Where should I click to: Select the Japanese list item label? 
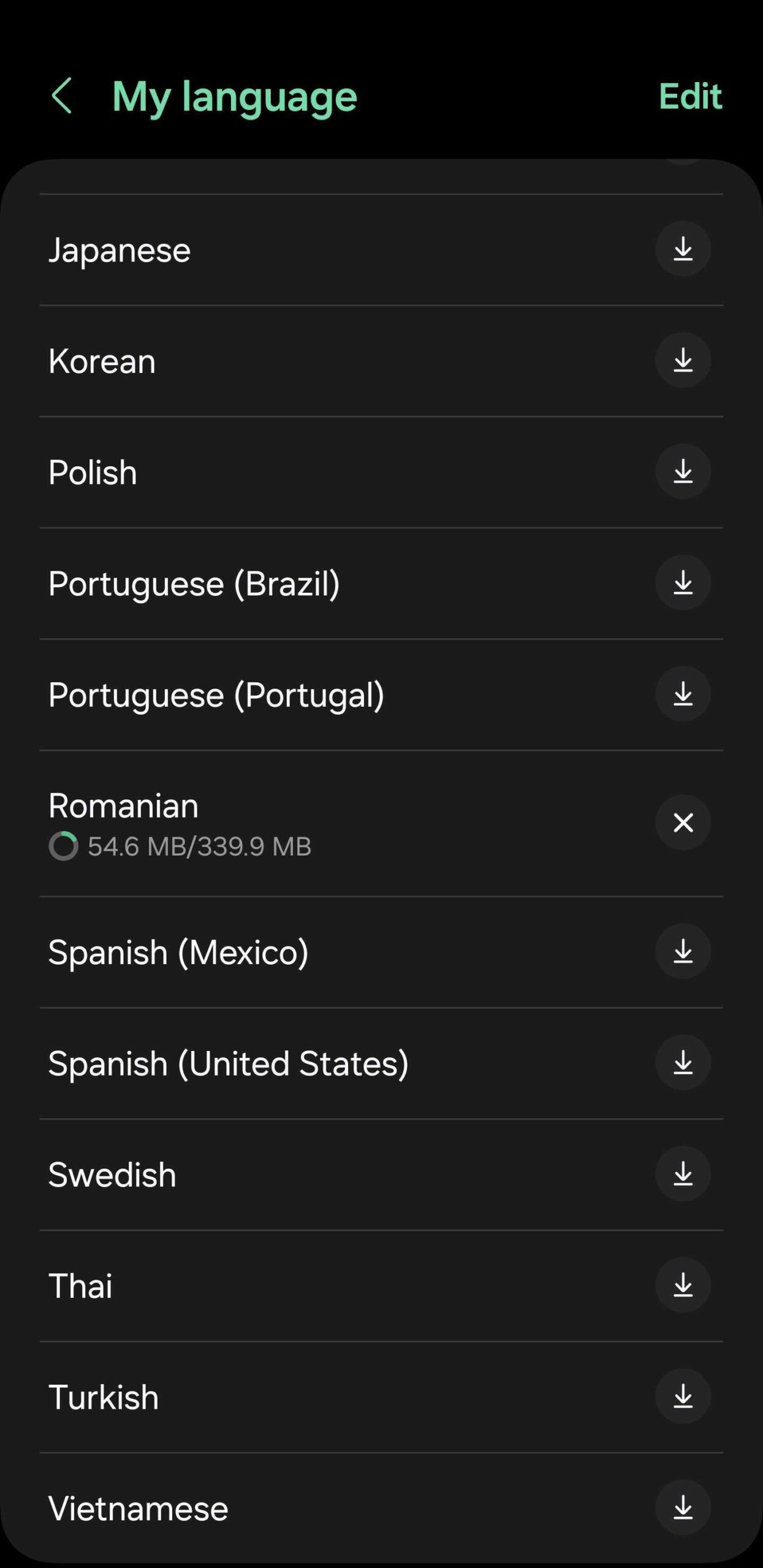[x=120, y=250]
